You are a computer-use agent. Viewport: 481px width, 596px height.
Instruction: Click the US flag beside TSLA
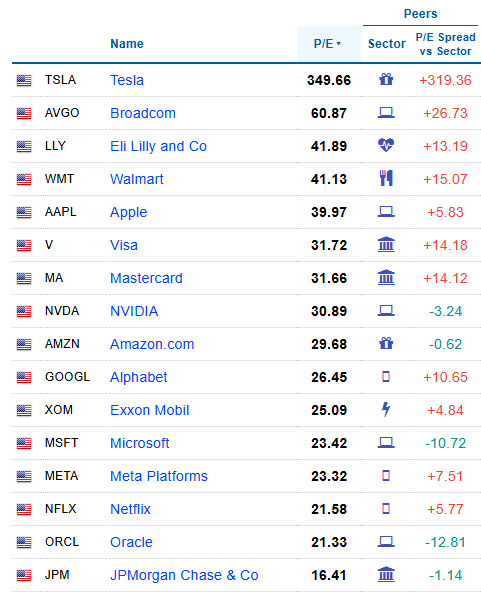[24, 80]
